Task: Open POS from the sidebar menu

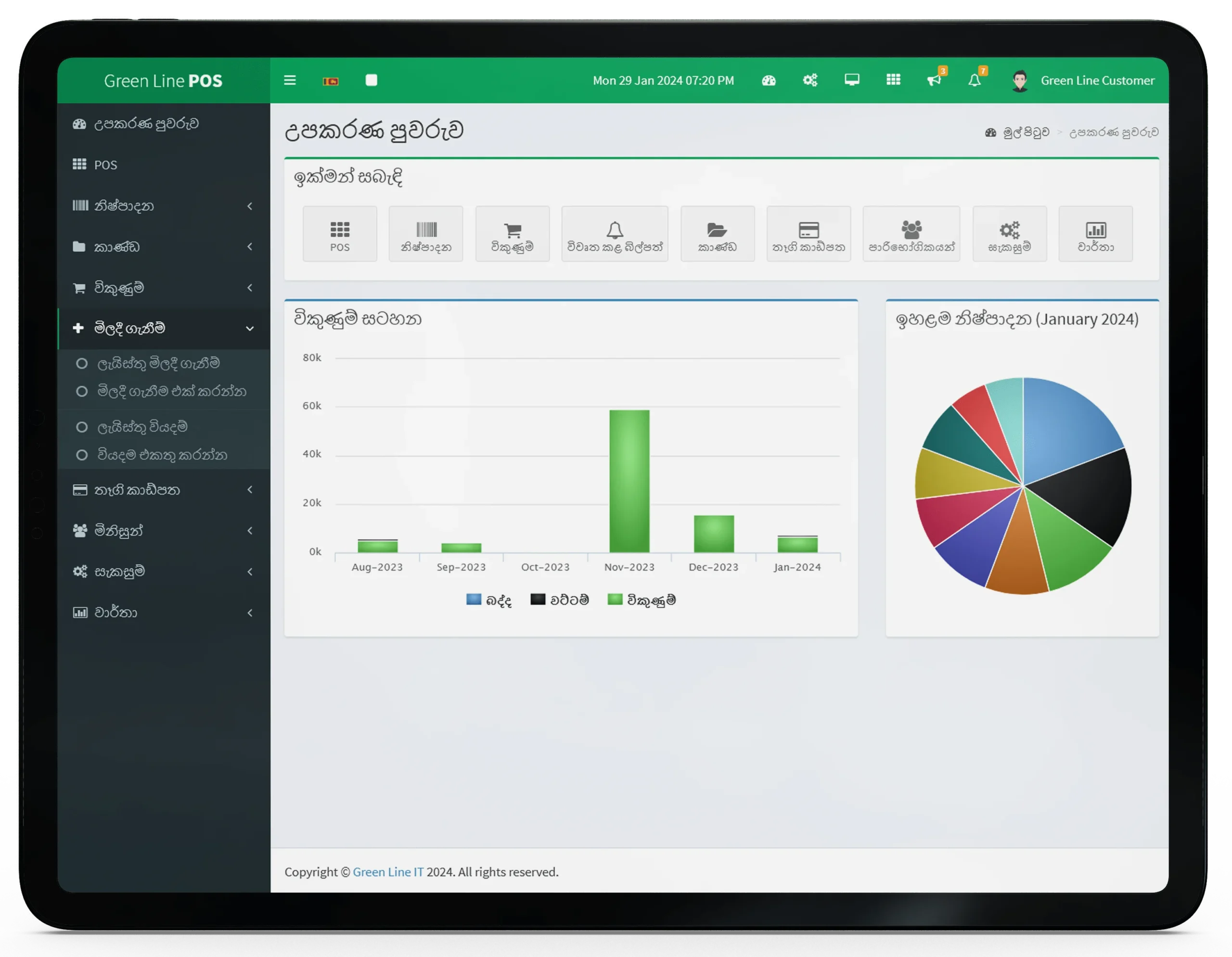Action: tap(105, 165)
